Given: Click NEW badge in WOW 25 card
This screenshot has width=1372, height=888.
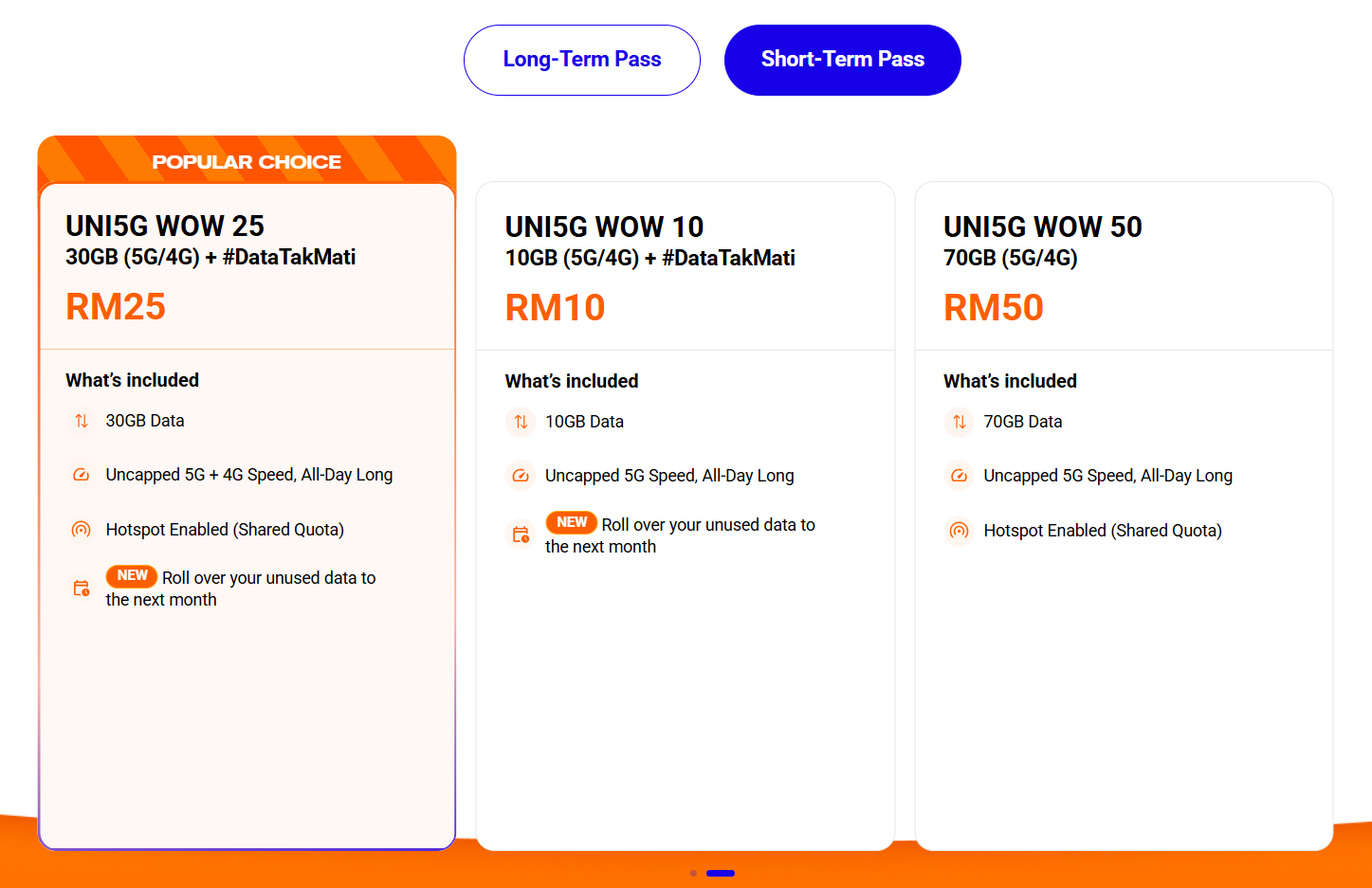Looking at the screenshot, I should (132, 575).
